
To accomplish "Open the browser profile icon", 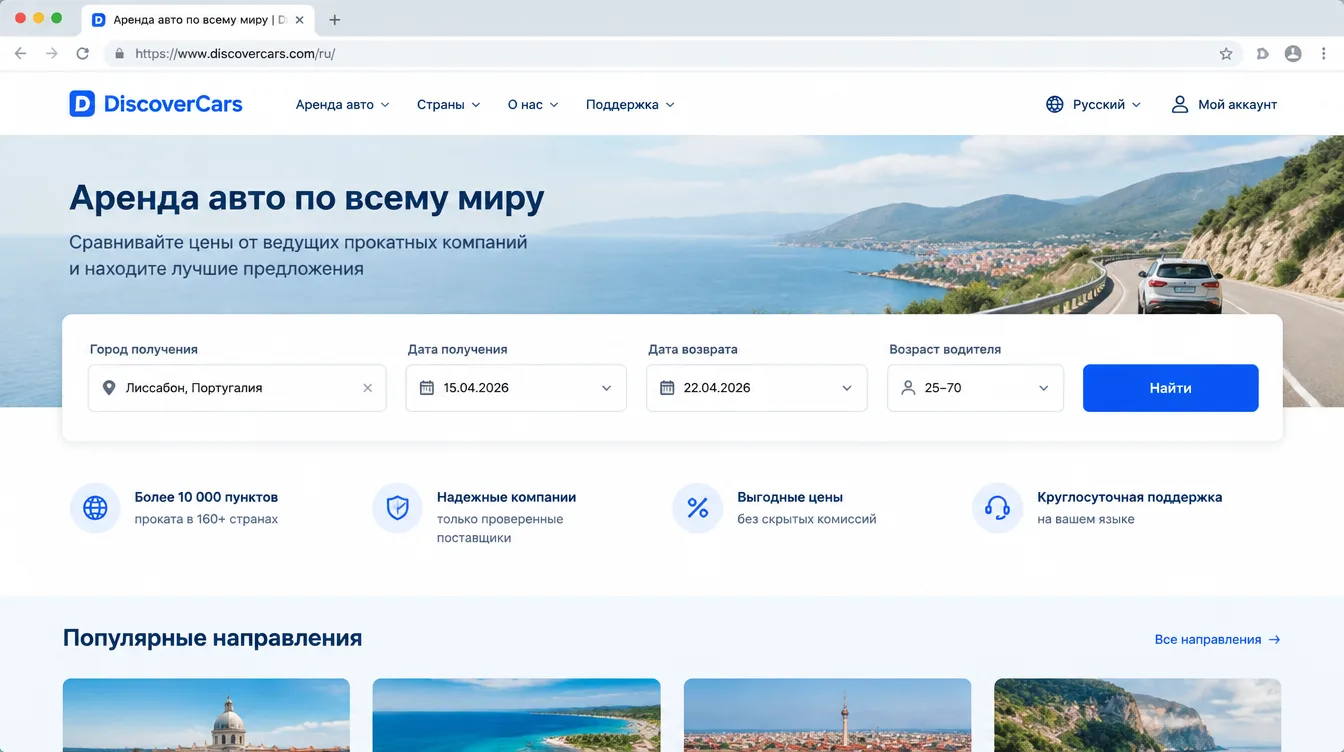I will point(1293,54).
